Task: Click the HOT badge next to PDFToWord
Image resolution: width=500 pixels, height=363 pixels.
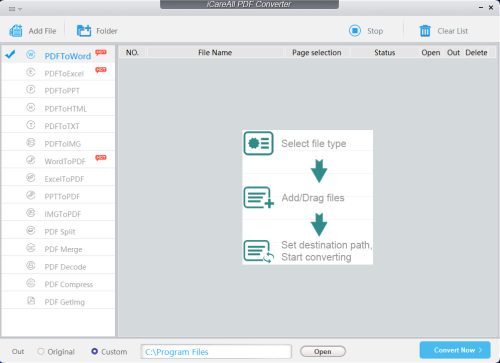Action: pos(101,52)
